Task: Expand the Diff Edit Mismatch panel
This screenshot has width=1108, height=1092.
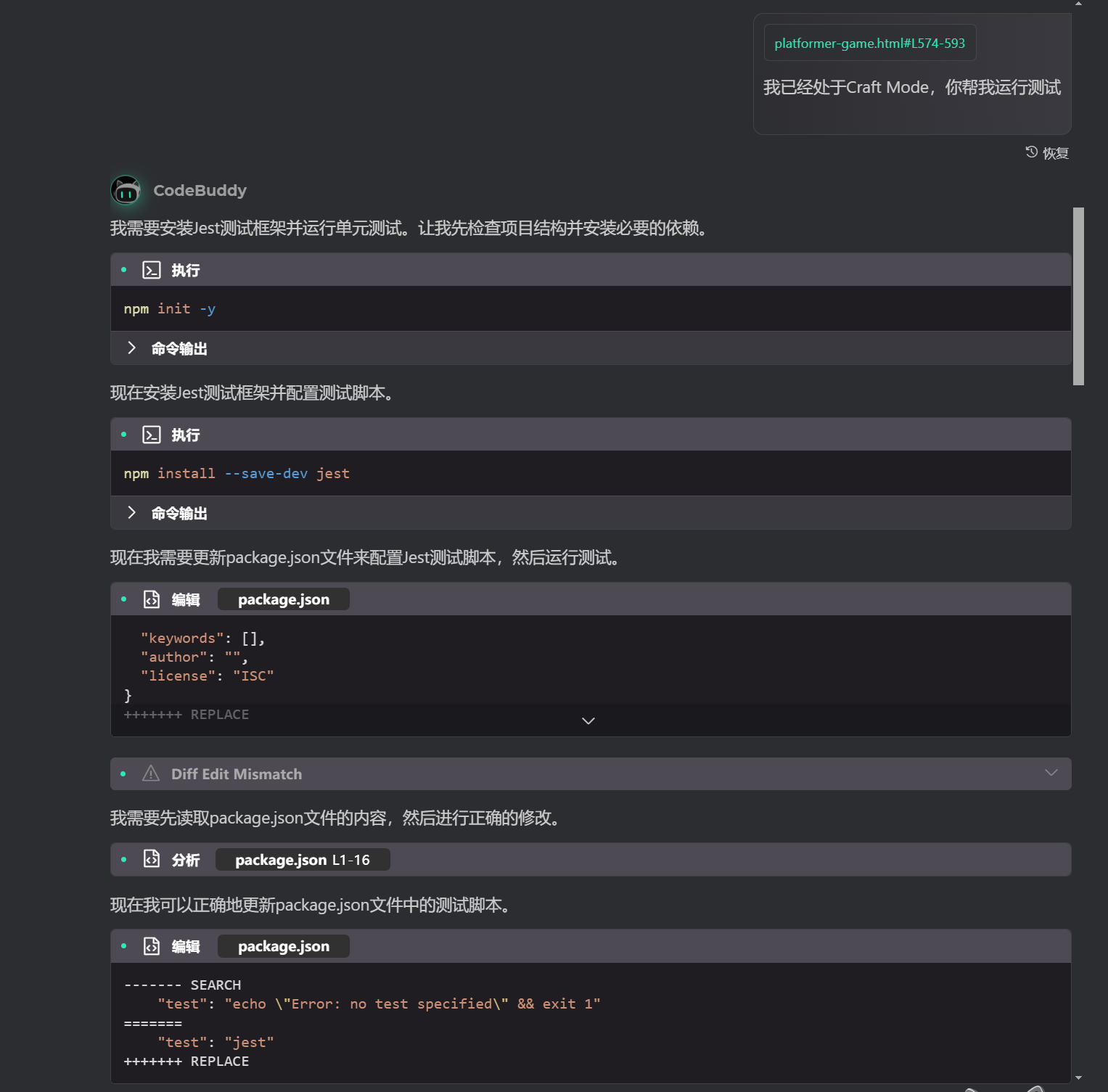Action: pyautogui.click(x=1051, y=773)
